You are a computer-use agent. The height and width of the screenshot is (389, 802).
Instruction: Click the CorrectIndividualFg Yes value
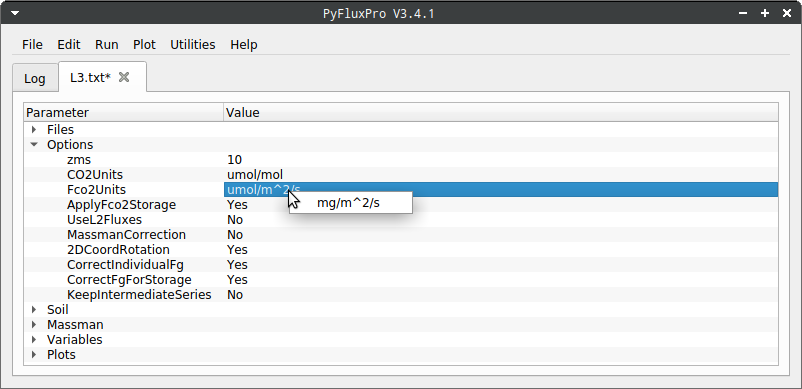tap(237, 265)
